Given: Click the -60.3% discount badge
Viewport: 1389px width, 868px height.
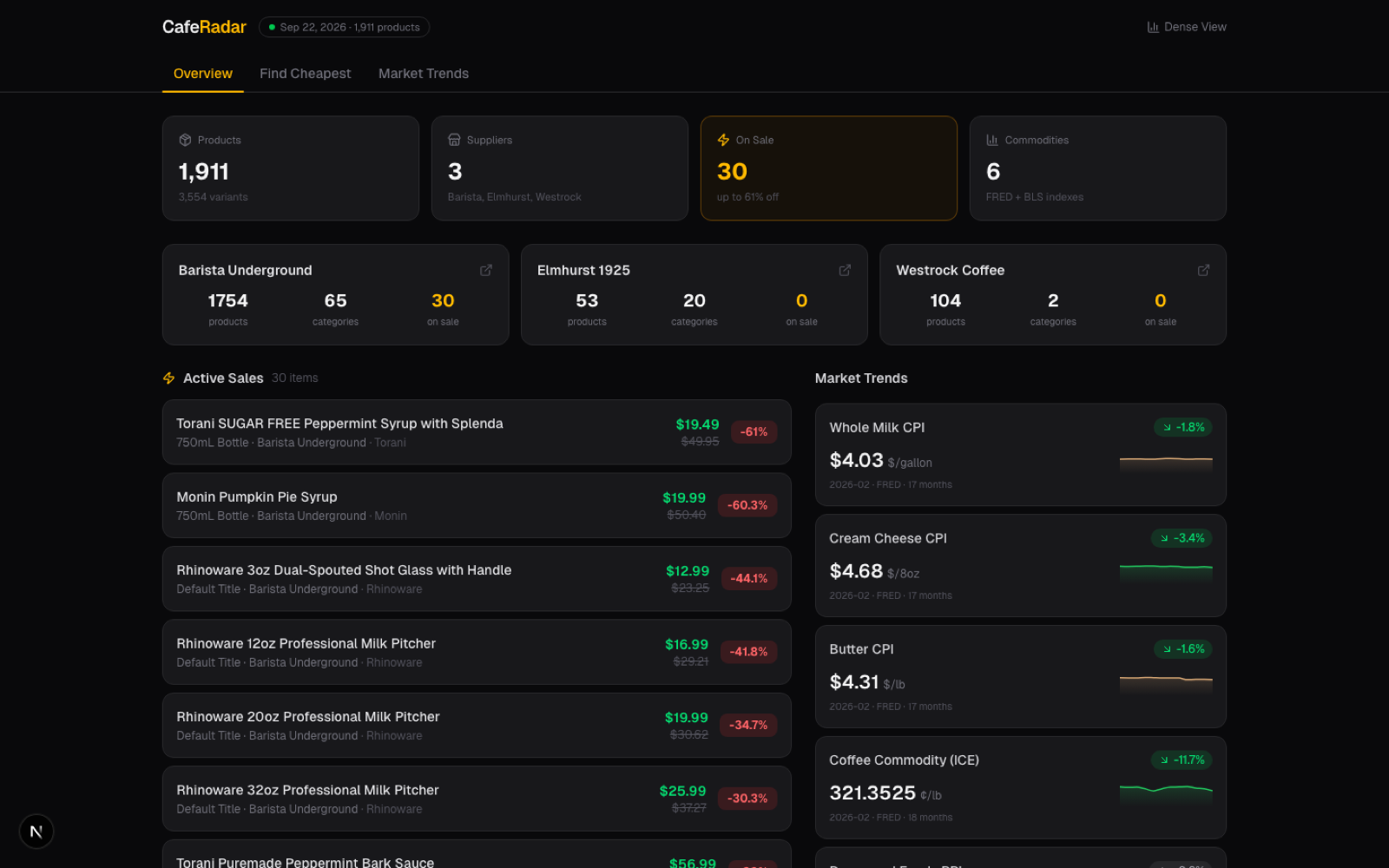Looking at the screenshot, I should click(747, 505).
